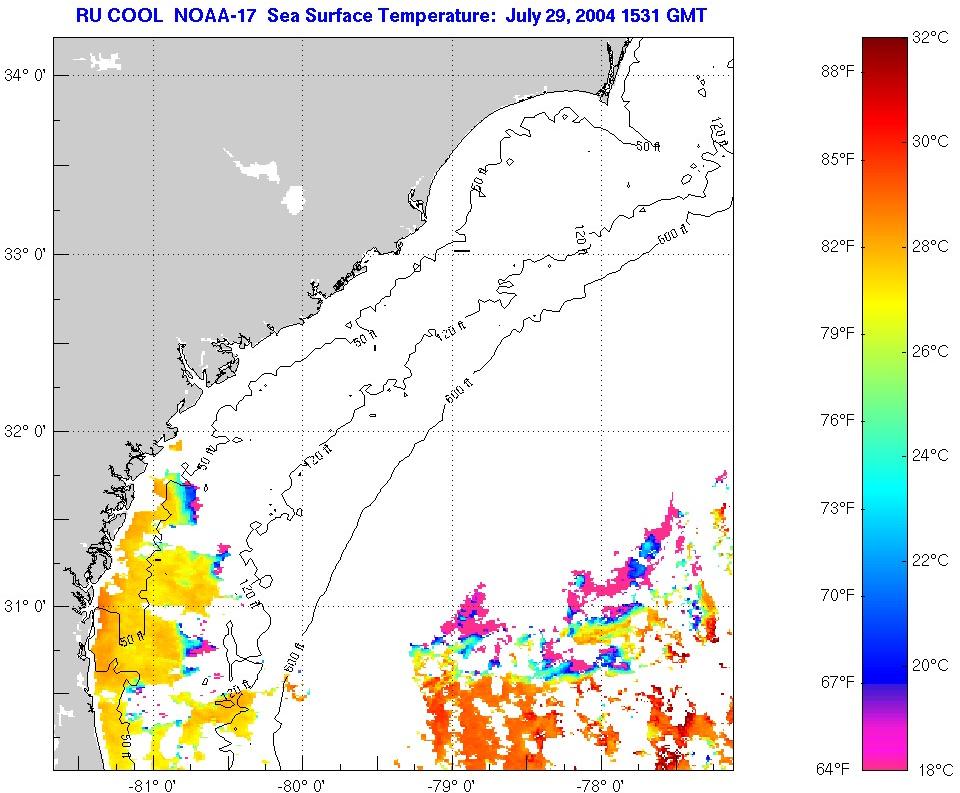Click the 24°C color scale label

[930, 456]
